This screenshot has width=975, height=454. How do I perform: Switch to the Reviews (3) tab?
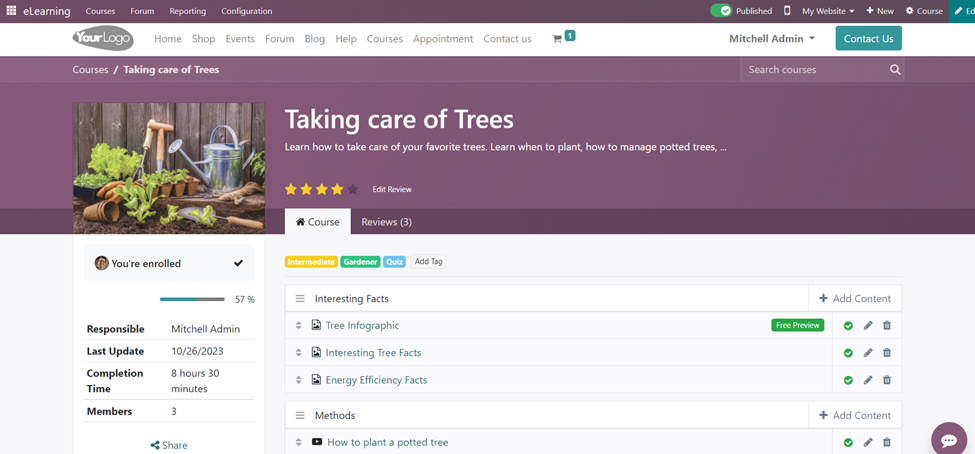[386, 222]
